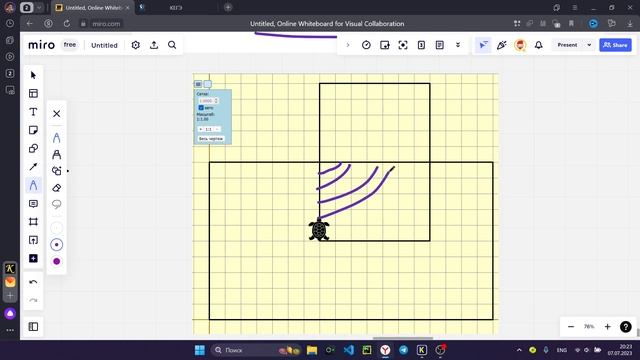The height and width of the screenshot is (360, 640).
Task: Pick the solid purple pen color
Action: pos(57,261)
